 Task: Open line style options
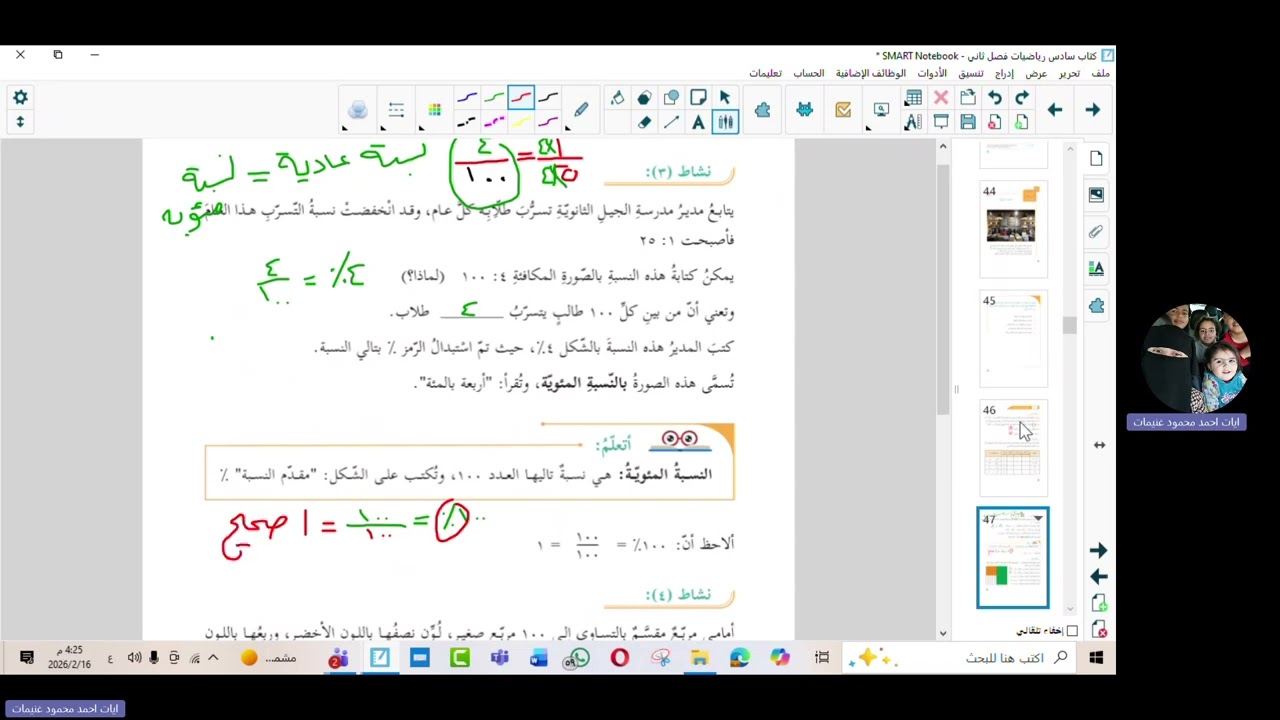396,110
